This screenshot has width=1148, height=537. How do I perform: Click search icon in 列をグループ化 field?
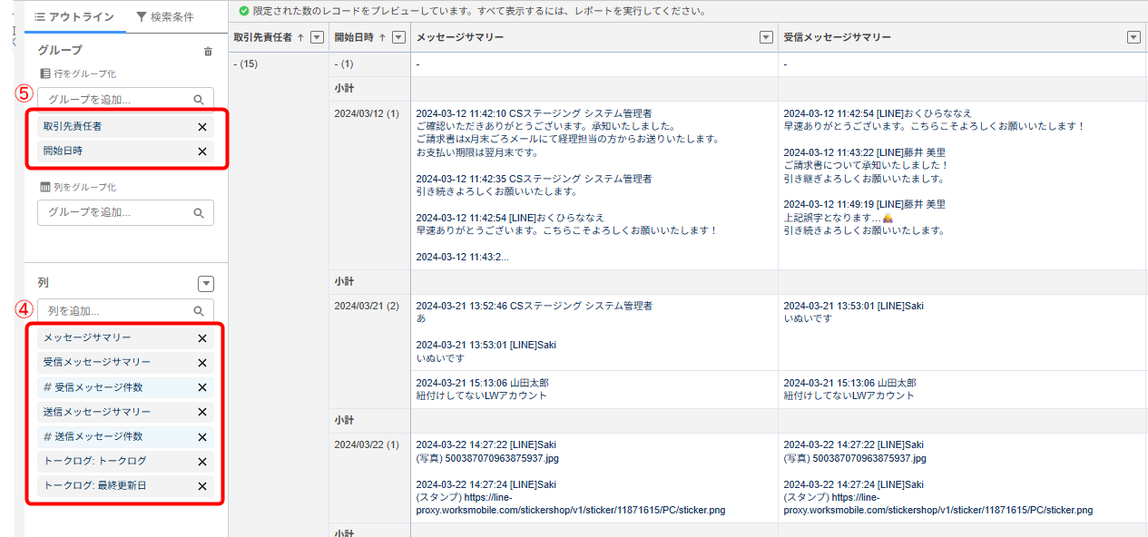[x=198, y=213]
